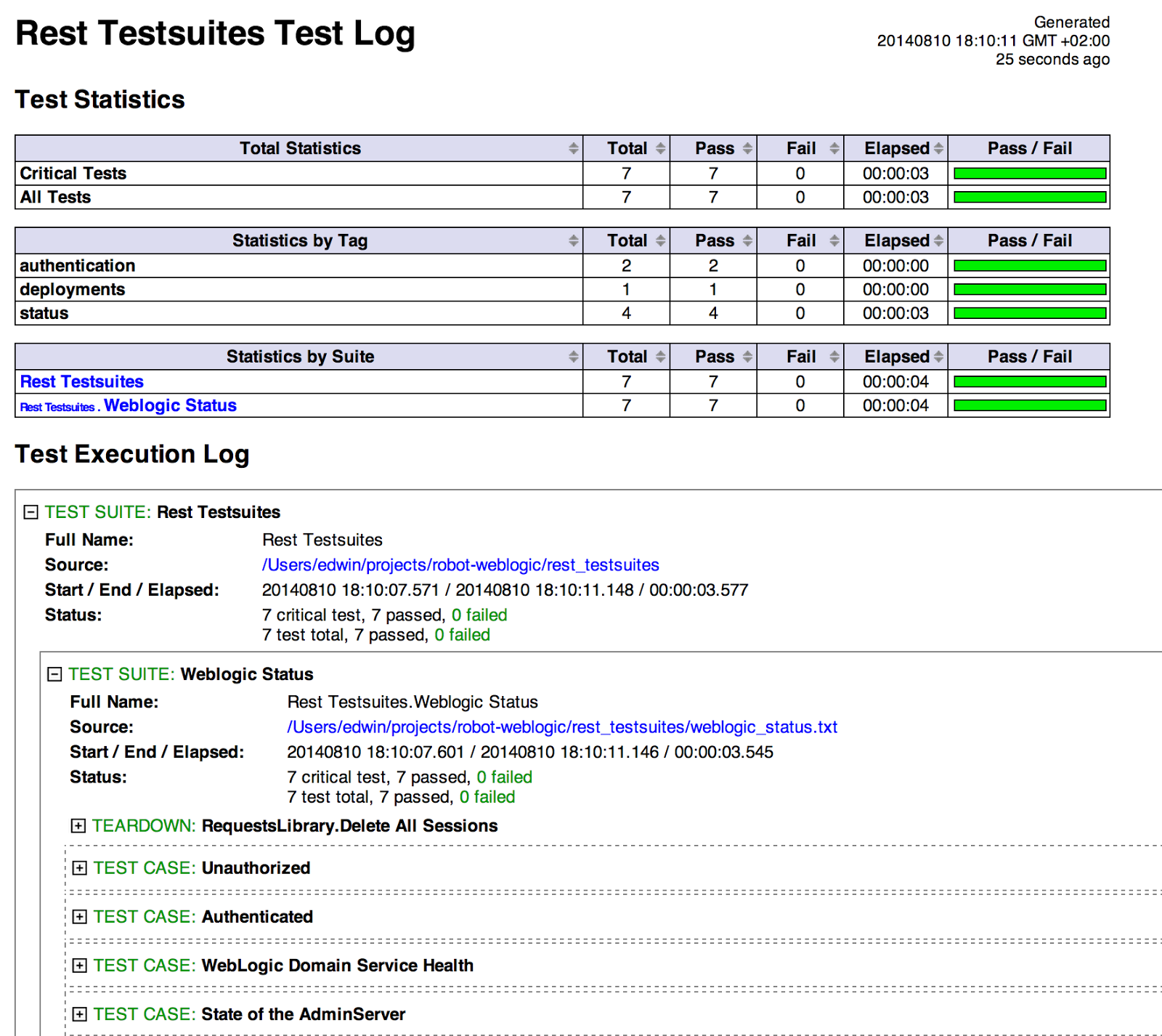
Task: Expand the Unauthorized test case
Action: 80,868
